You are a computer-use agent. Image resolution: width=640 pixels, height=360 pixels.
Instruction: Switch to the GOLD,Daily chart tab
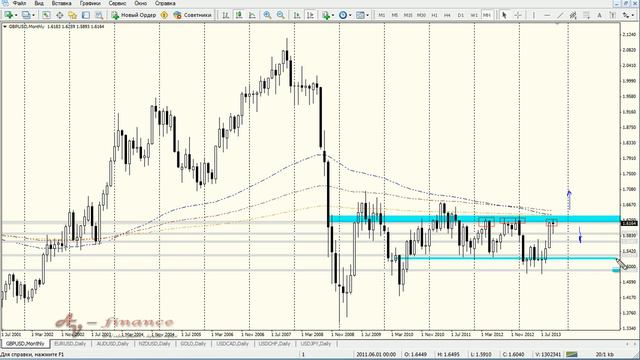[x=193, y=344]
